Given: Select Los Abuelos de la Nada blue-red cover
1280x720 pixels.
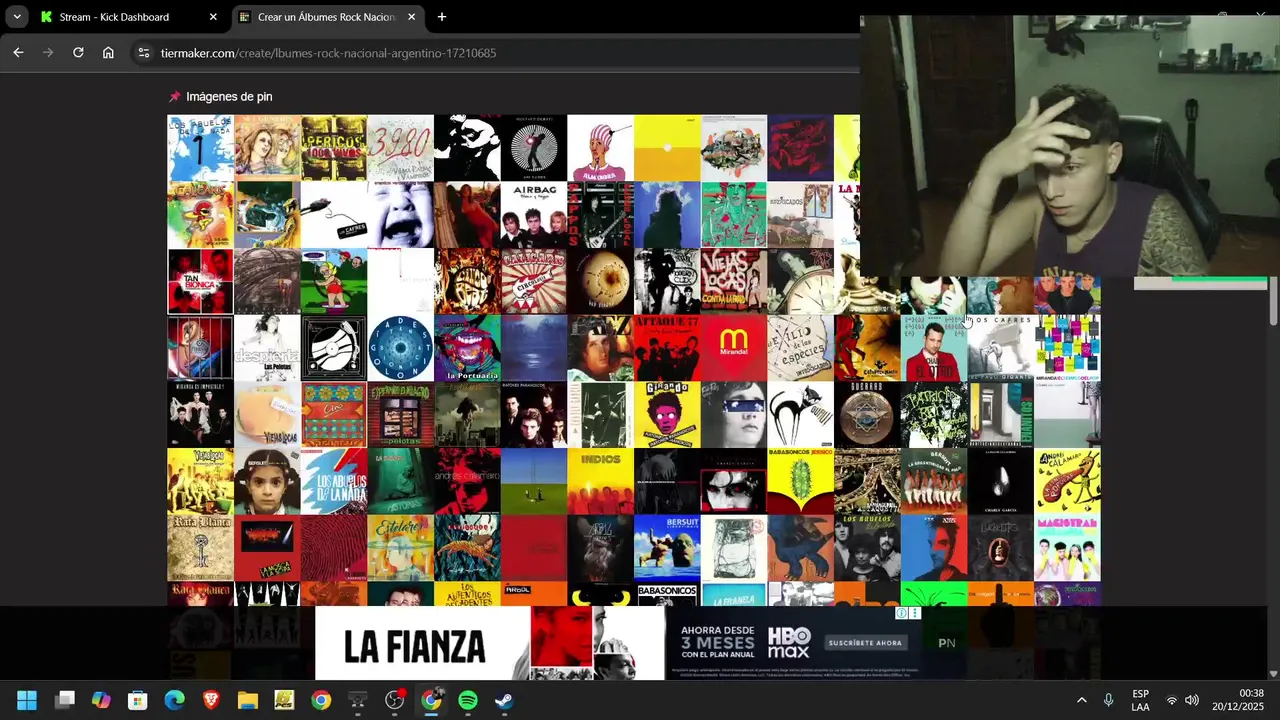Looking at the screenshot, I should (334, 481).
